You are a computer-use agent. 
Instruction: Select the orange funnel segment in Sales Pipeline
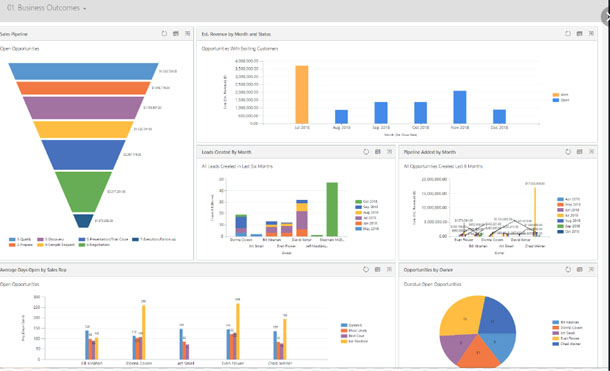pos(83,88)
